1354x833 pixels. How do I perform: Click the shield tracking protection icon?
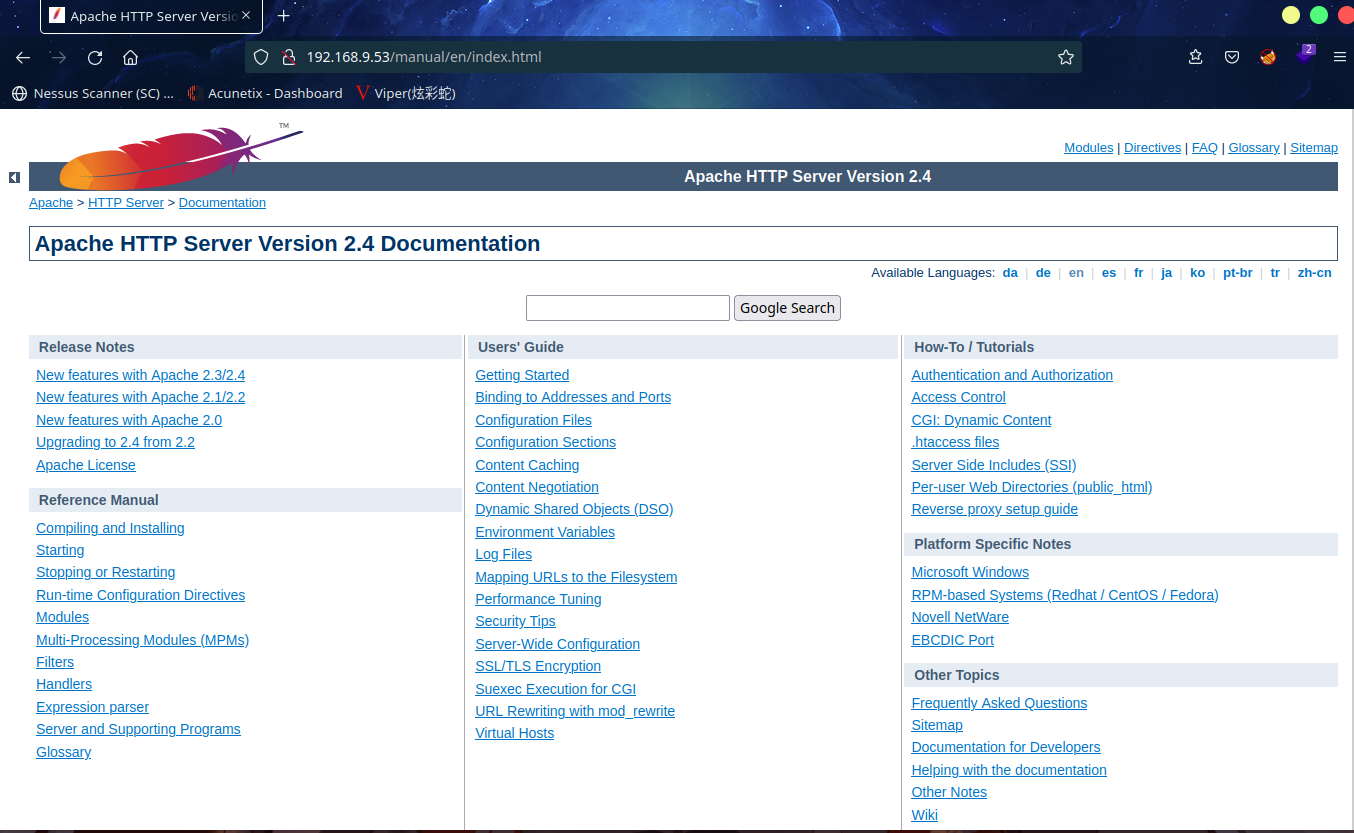click(261, 57)
